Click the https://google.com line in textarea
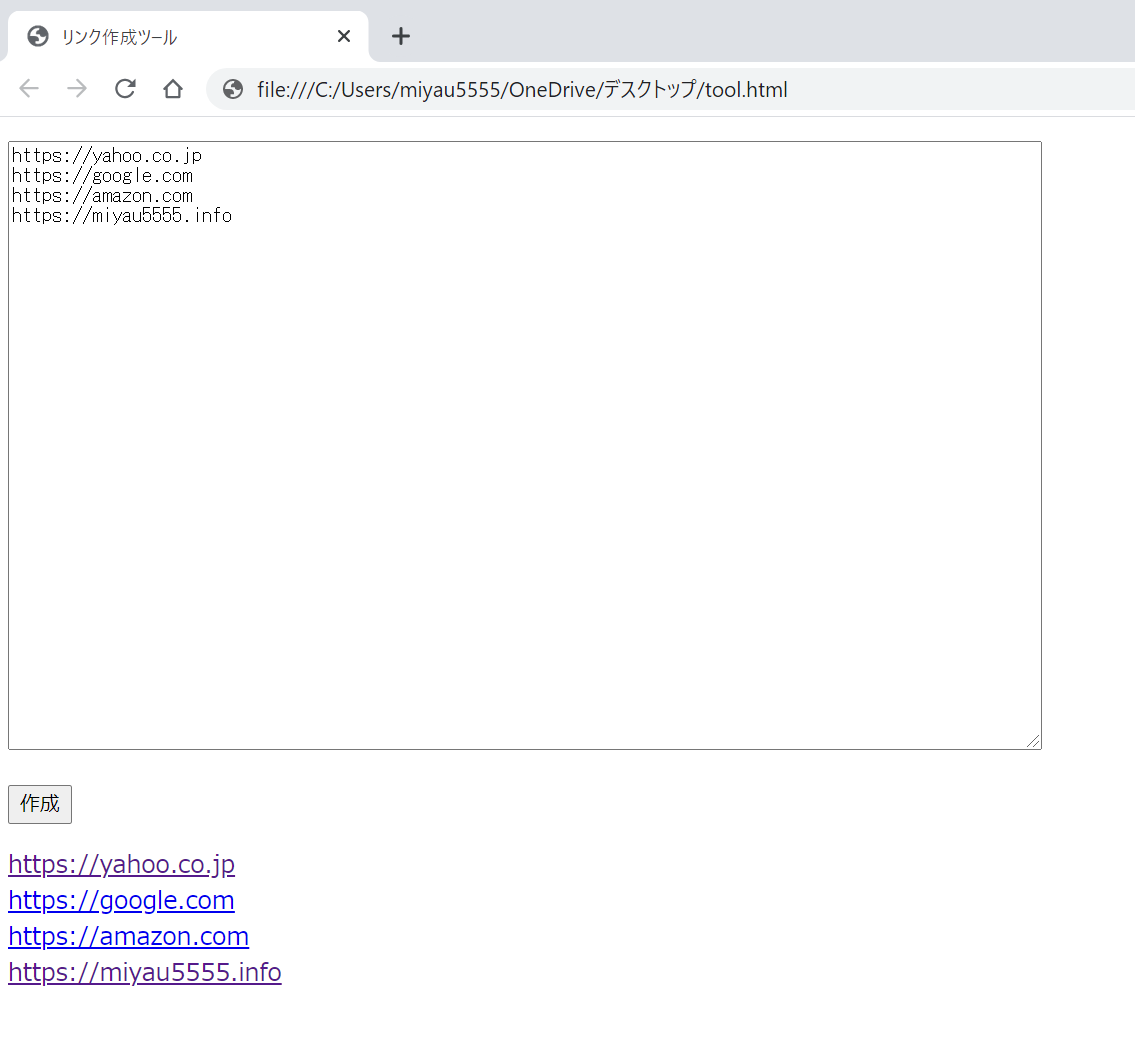This screenshot has height=1042, width=1135. (103, 176)
